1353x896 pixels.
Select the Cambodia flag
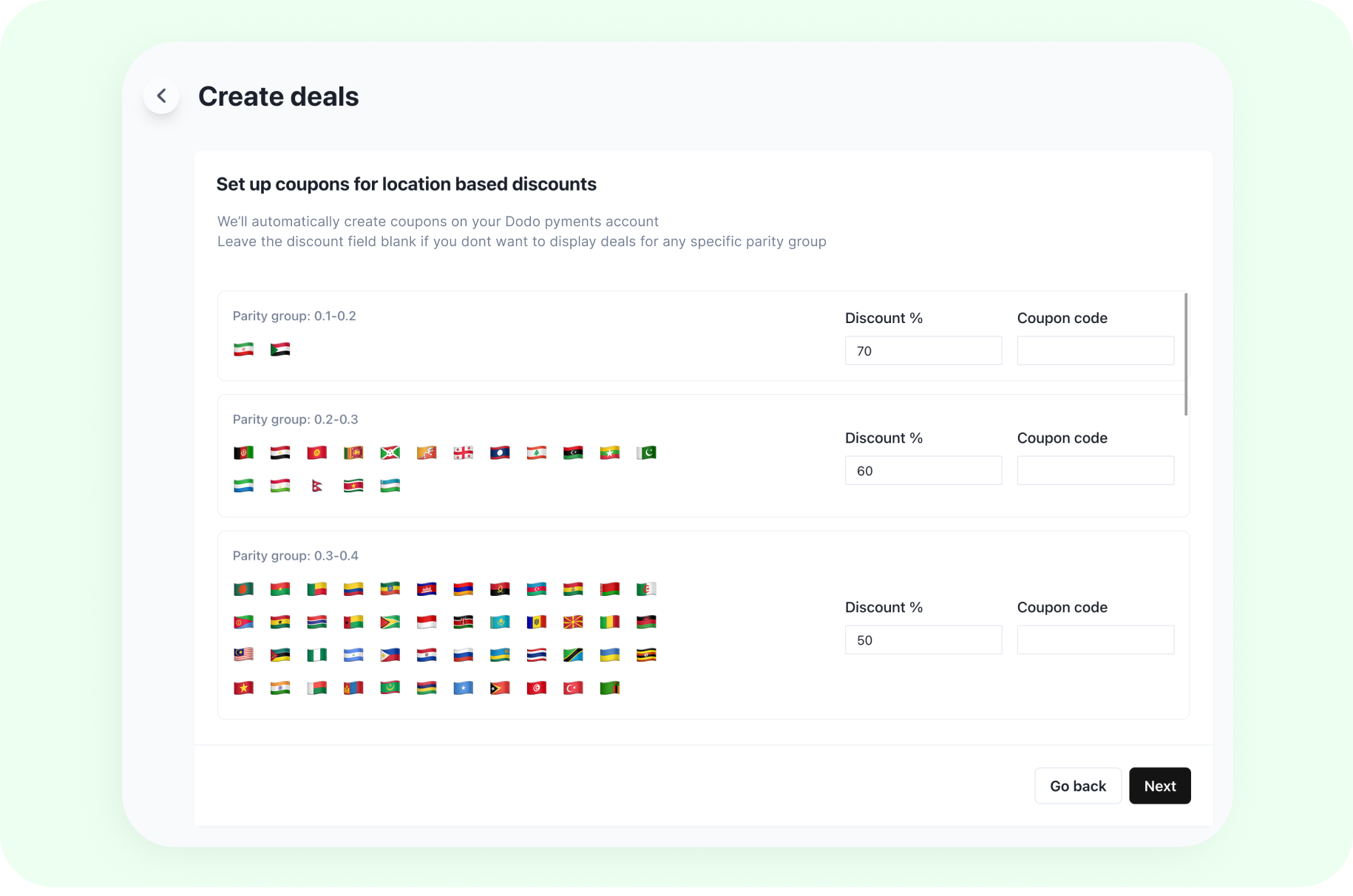[427, 589]
